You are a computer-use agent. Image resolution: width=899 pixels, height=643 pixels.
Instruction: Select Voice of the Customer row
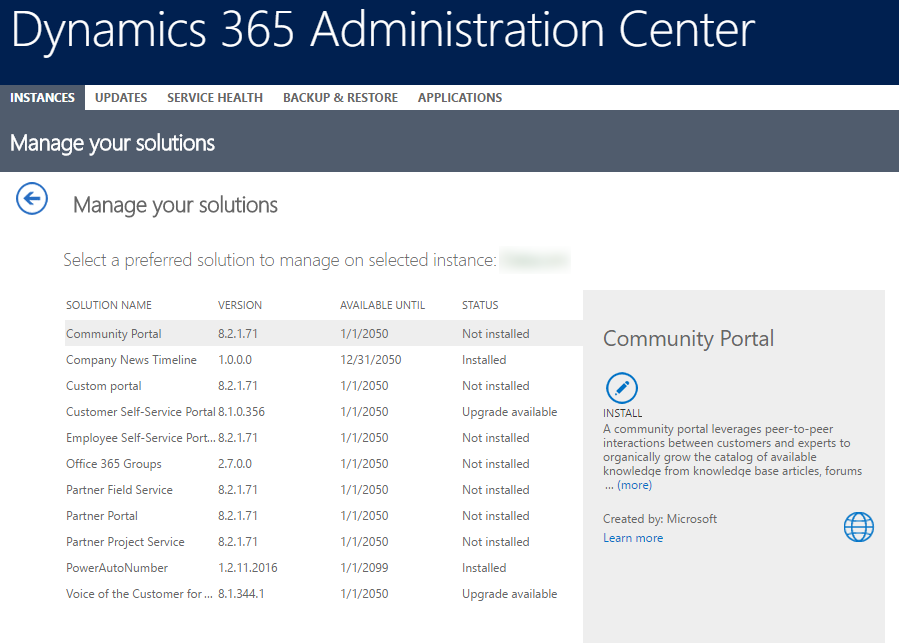coord(324,594)
